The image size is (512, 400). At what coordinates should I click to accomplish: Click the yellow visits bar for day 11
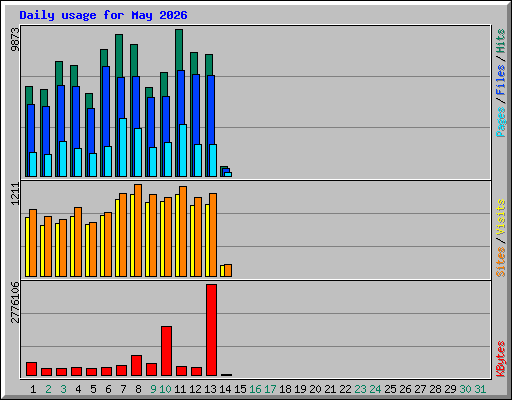177,235
